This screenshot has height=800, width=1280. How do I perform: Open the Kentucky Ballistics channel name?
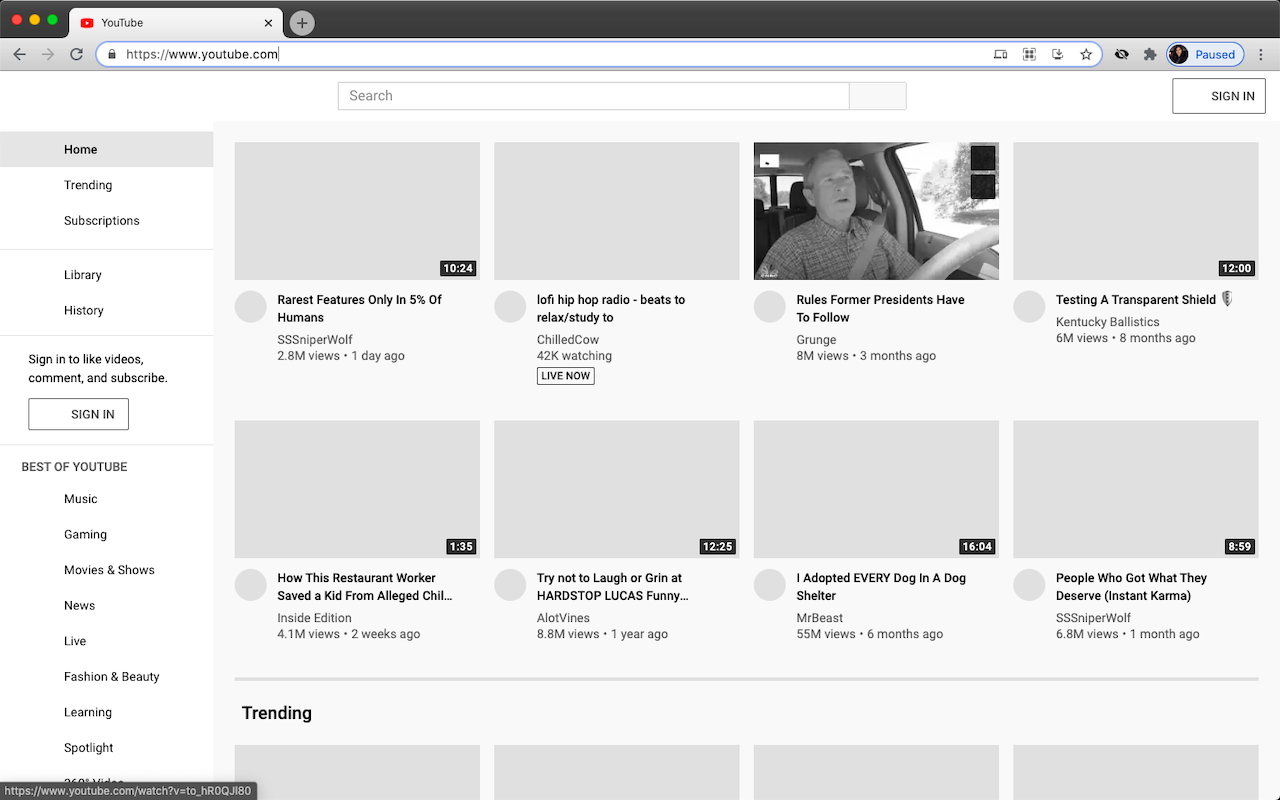pyautogui.click(x=1108, y=322)
